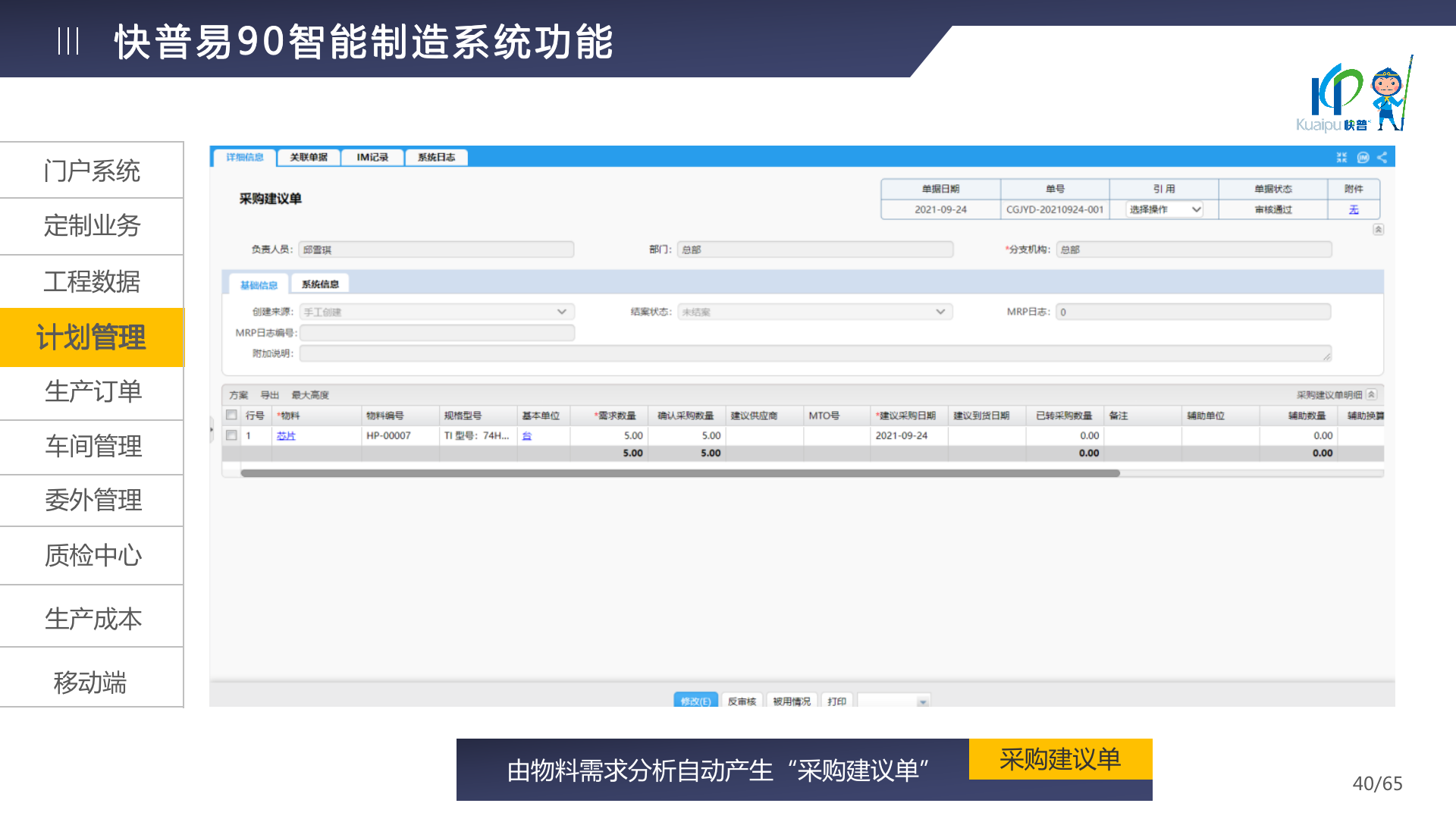This screenshot has height=819, width=1456.
Task: Expand the 结案状态 dropdown
Action: pos(940,312)
